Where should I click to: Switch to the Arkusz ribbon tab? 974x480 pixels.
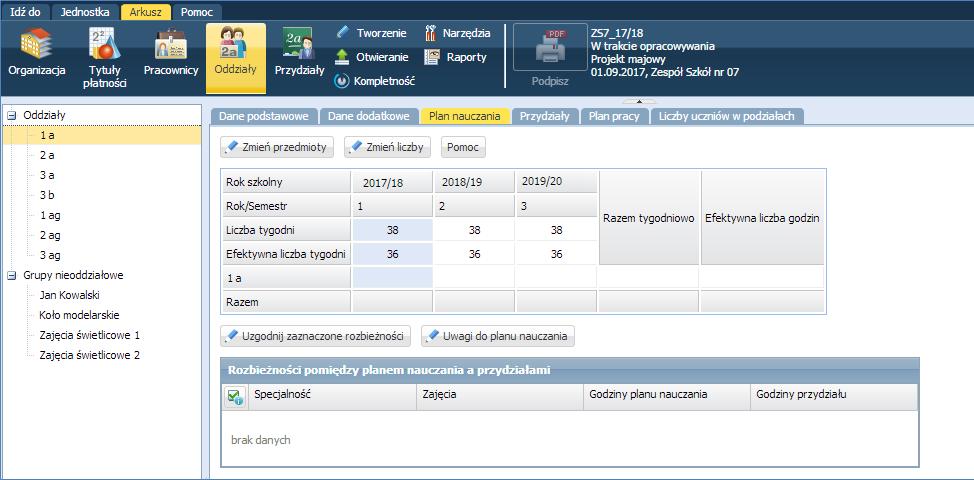point(146,12)
